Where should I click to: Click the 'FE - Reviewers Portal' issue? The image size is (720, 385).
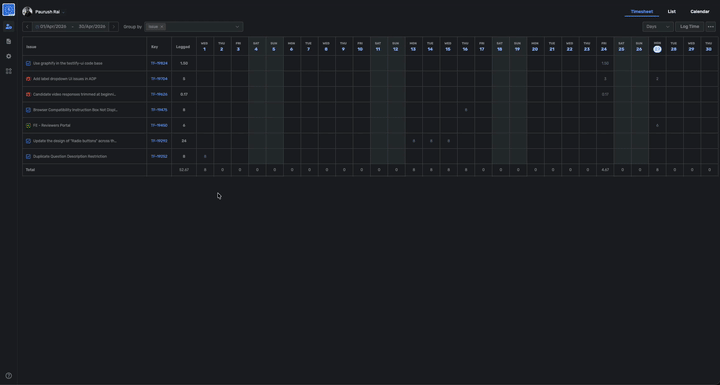tap(51, 125)
